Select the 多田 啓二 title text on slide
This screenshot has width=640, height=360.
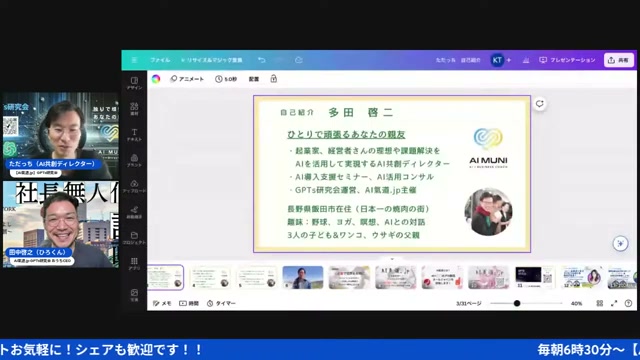coord(360,113)
